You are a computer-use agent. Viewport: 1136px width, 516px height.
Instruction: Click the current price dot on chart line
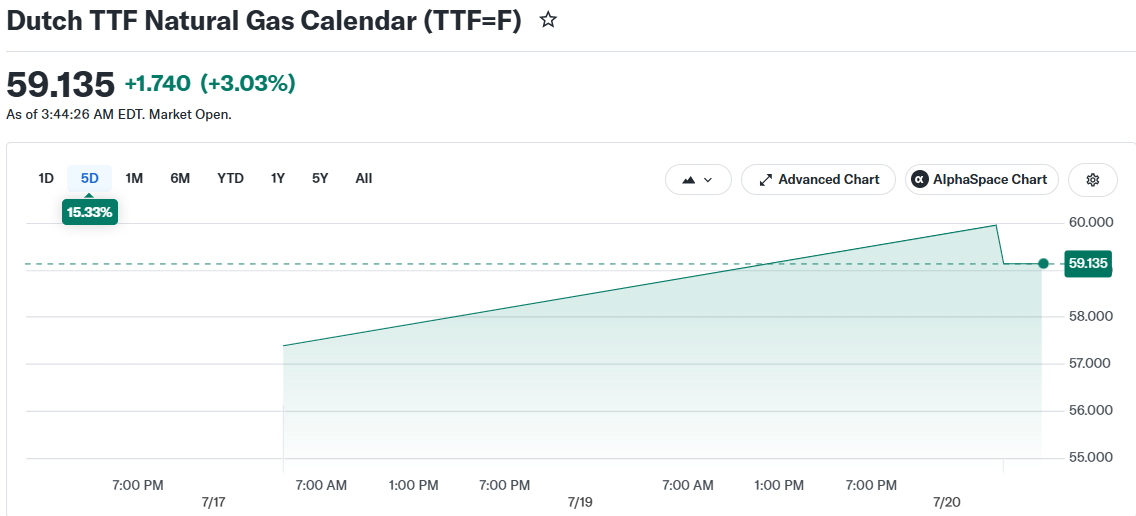pyautogui.click(x=1043, y=264)
